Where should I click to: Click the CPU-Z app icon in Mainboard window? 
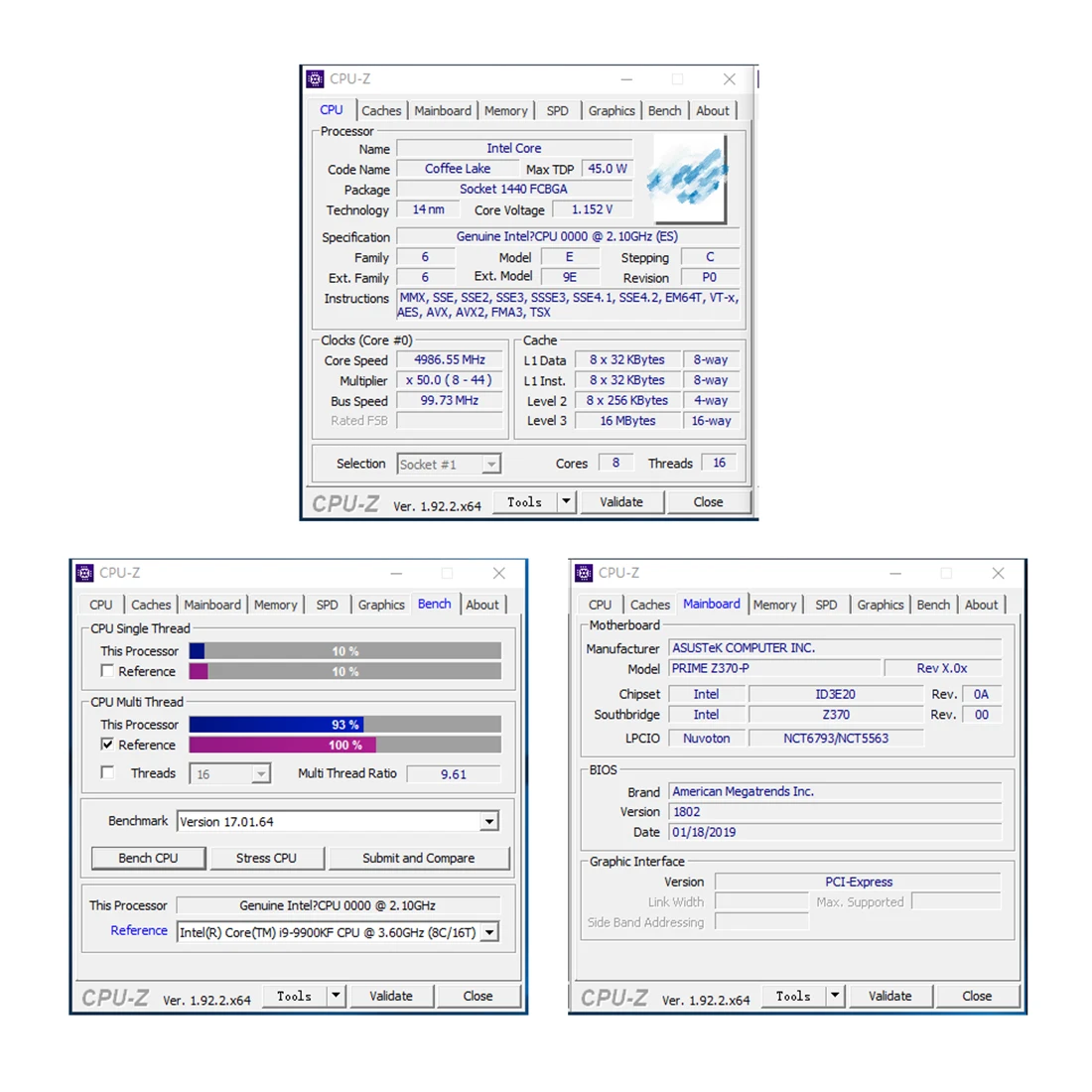(x=584, y=573)
